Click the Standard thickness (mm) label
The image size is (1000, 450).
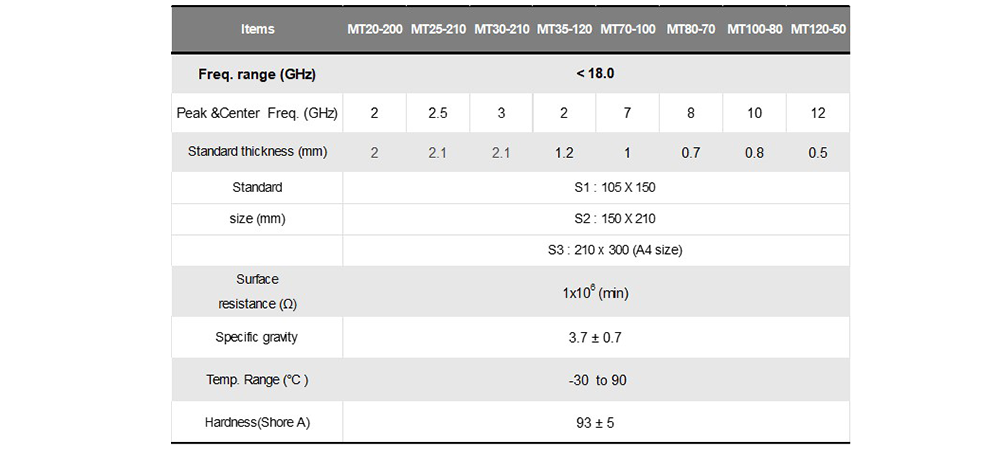[x=257, y=152]
